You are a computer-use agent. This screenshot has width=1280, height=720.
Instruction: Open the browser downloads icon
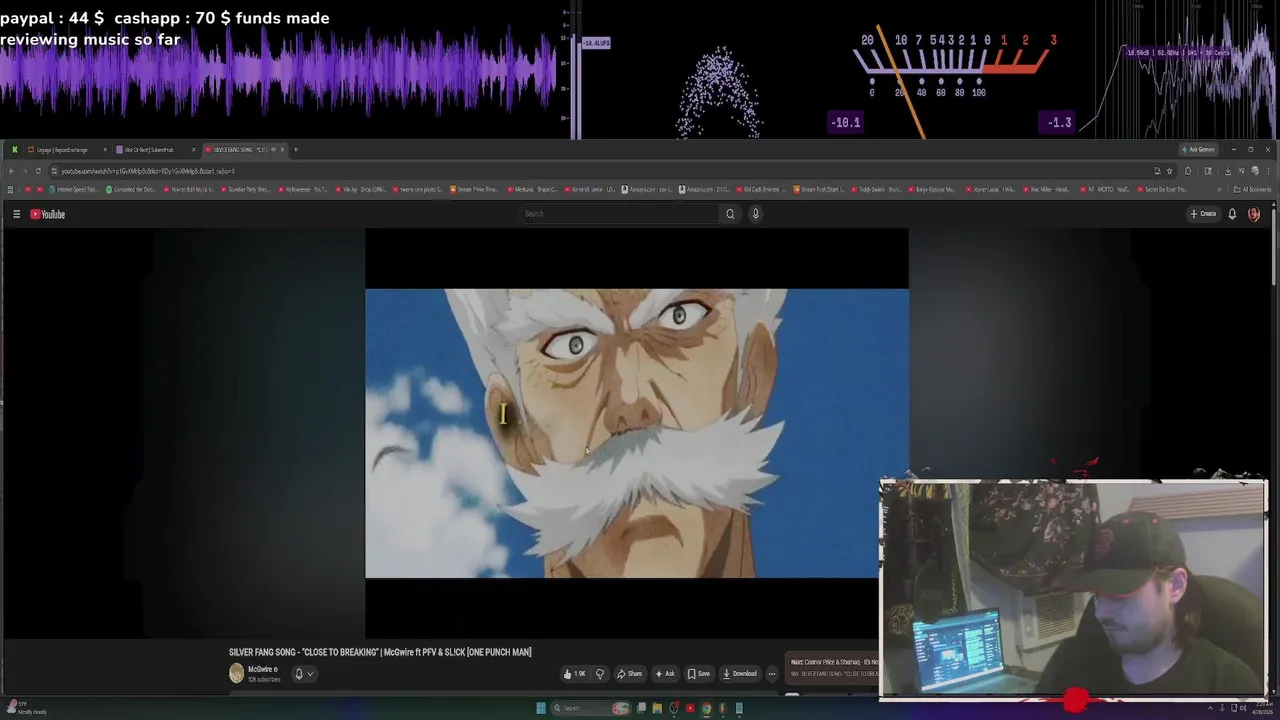[1228, 171]
